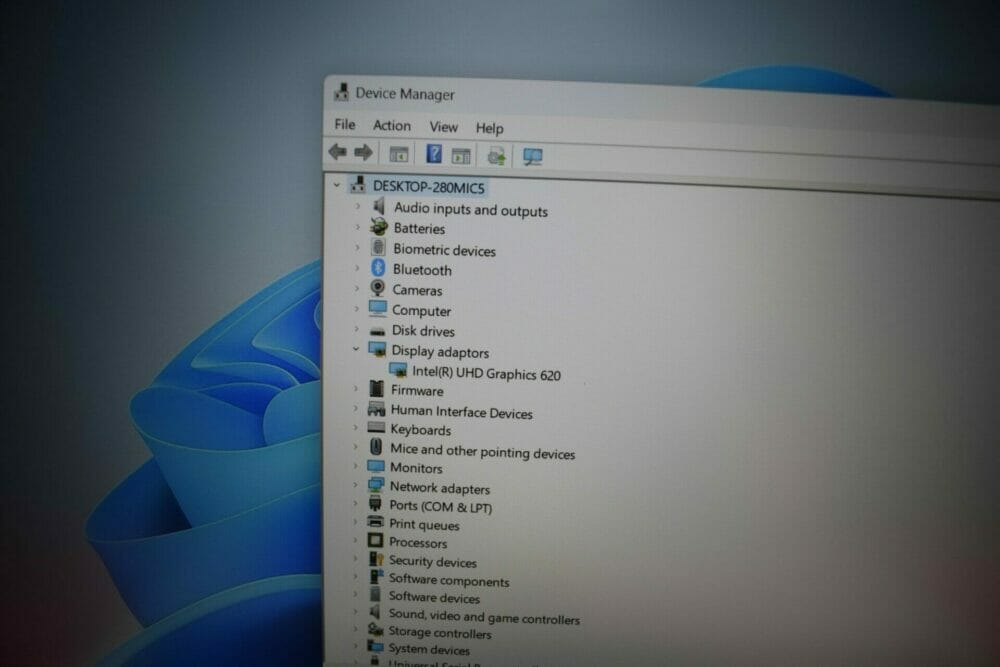Select the DESKTOP-280MIC5 computer name
Image resolution: width=1000 pixels, height=667 pixels.
(x=429, y=187)
